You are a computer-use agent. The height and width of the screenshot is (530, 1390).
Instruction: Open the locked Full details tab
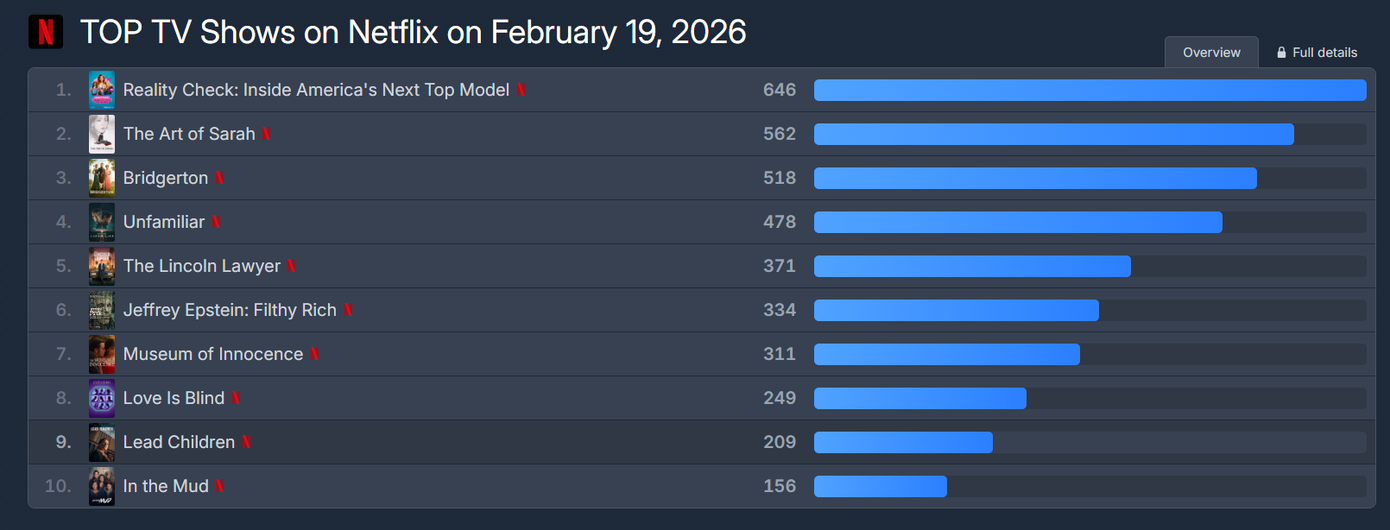(1316, 52)
